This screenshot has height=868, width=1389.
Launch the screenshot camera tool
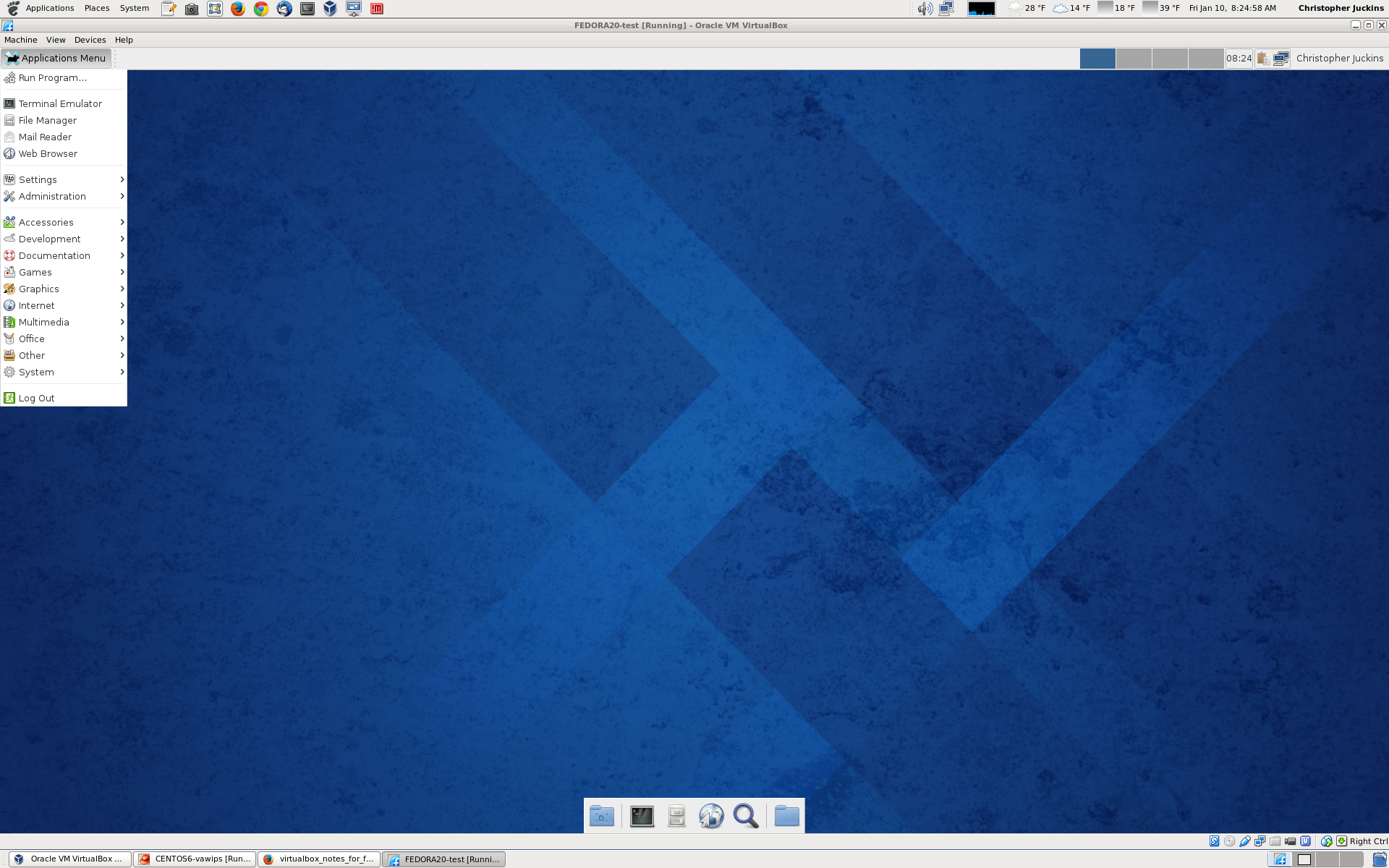192,9
